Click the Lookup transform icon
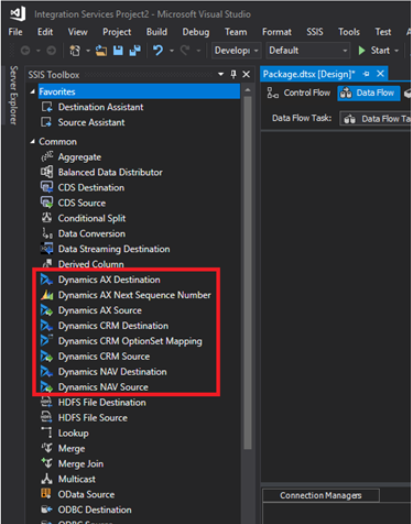This screenshot has height=524, width=411. [x=47, y=432]
